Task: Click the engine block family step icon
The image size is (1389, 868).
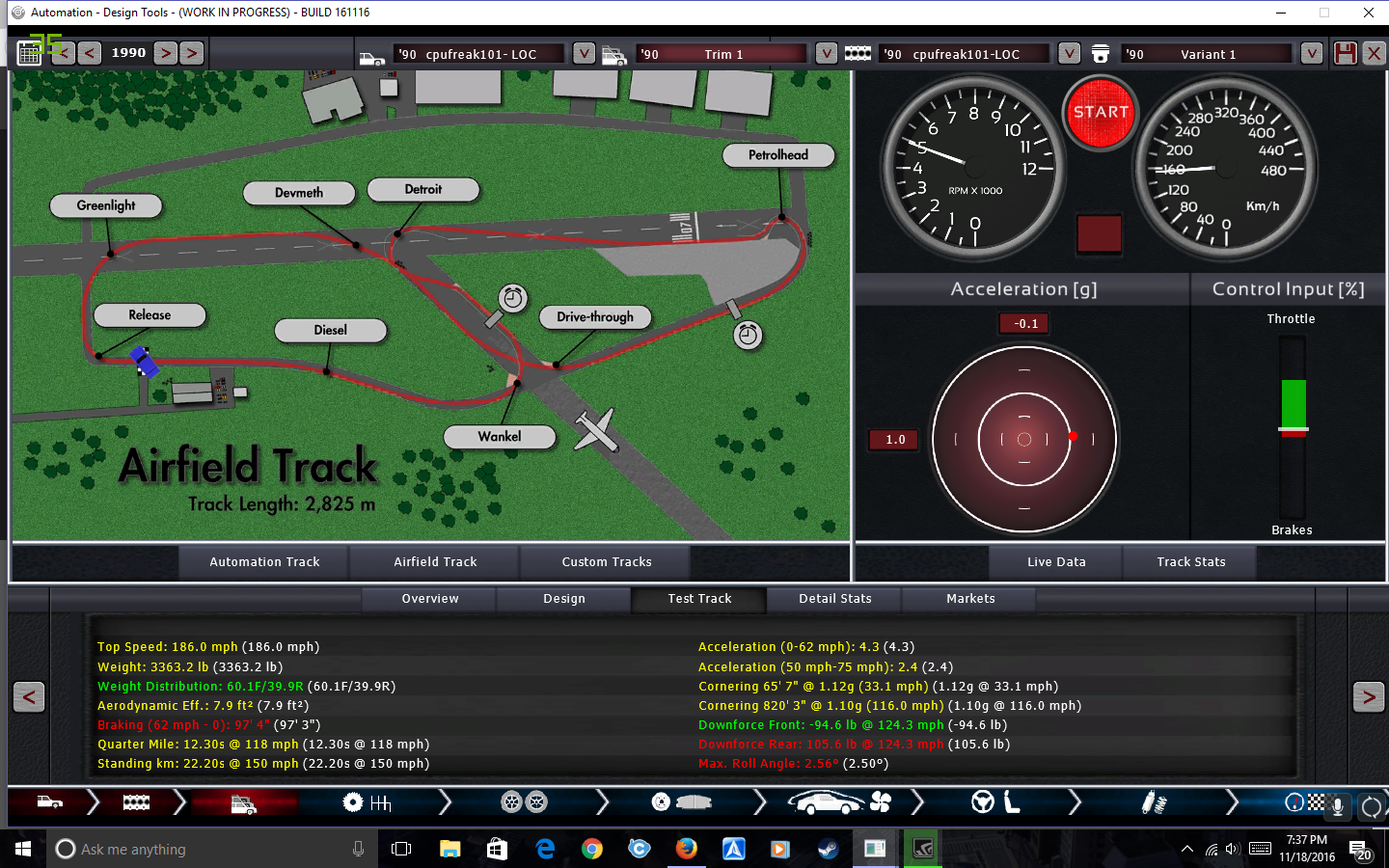Action: 136,802
